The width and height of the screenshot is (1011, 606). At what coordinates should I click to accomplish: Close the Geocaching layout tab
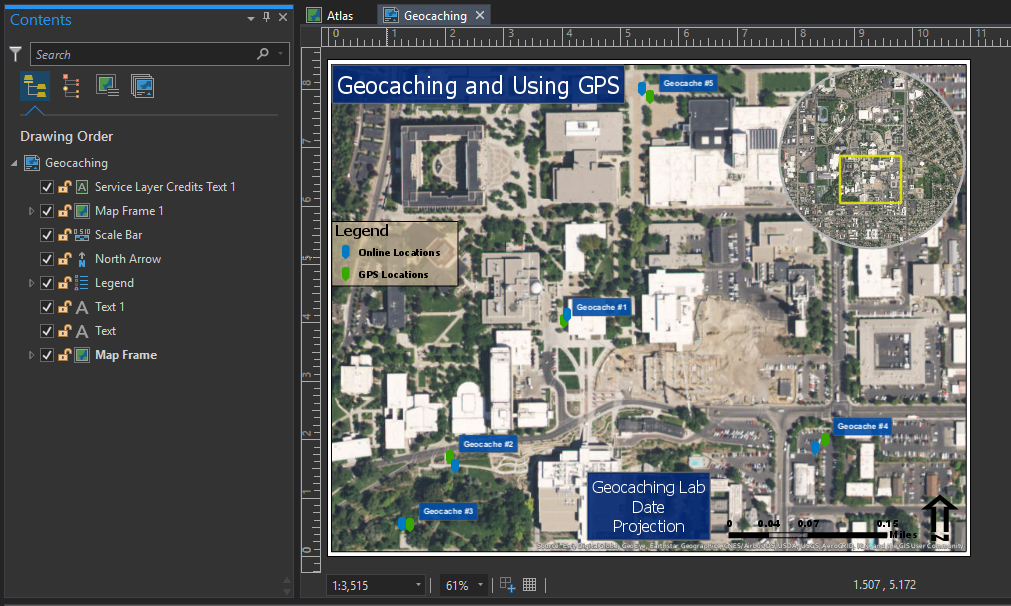(x=480, y=15)
